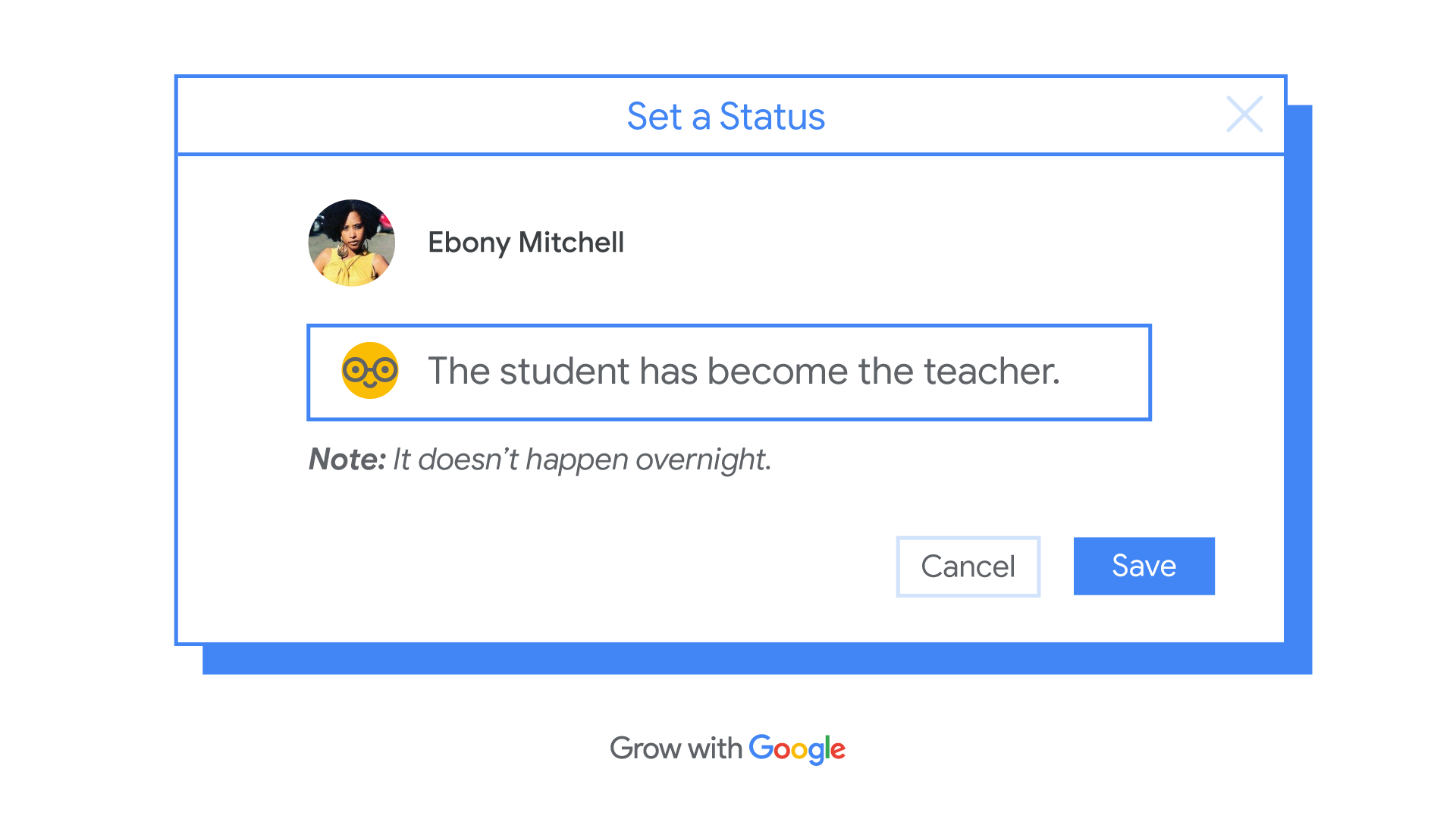Click the first name Ebony
Viewport: 1456px width, 819px height.
469,243
